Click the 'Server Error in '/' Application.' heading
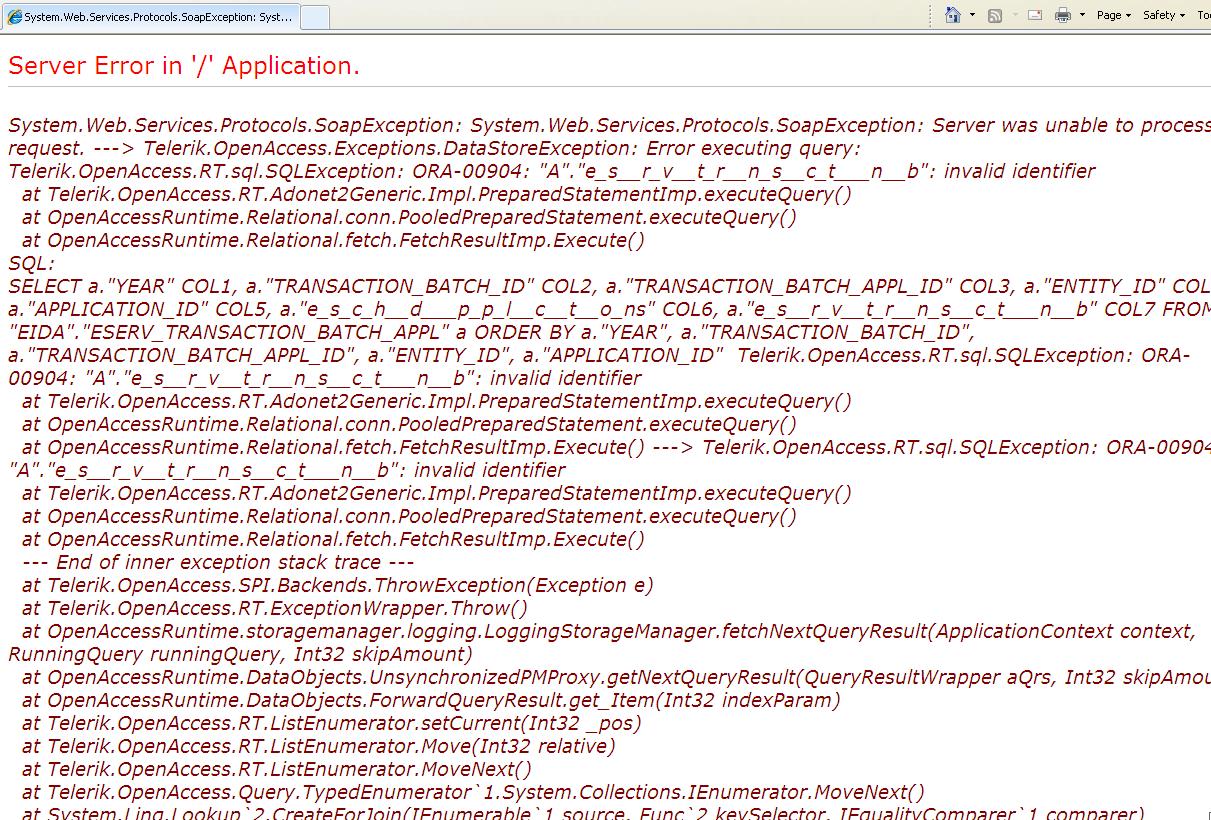This screenshot has width=1211, height=820. tap(184, 66)
